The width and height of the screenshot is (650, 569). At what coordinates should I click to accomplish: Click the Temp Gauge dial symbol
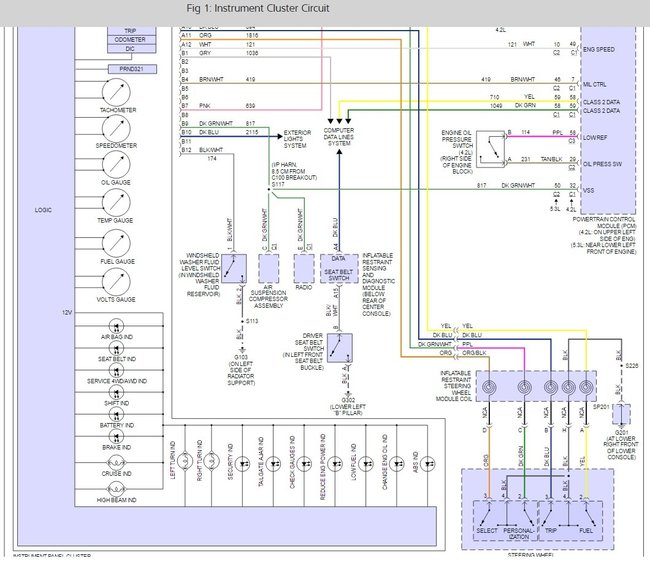(x=116, y=203)
